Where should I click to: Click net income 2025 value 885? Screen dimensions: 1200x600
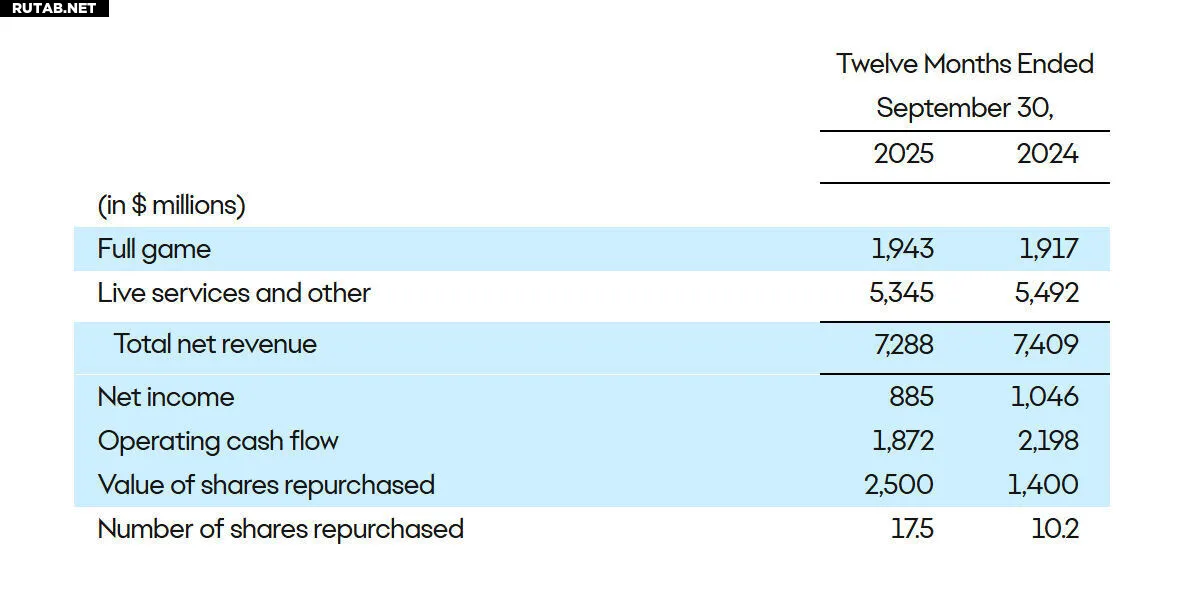[911, 397]
